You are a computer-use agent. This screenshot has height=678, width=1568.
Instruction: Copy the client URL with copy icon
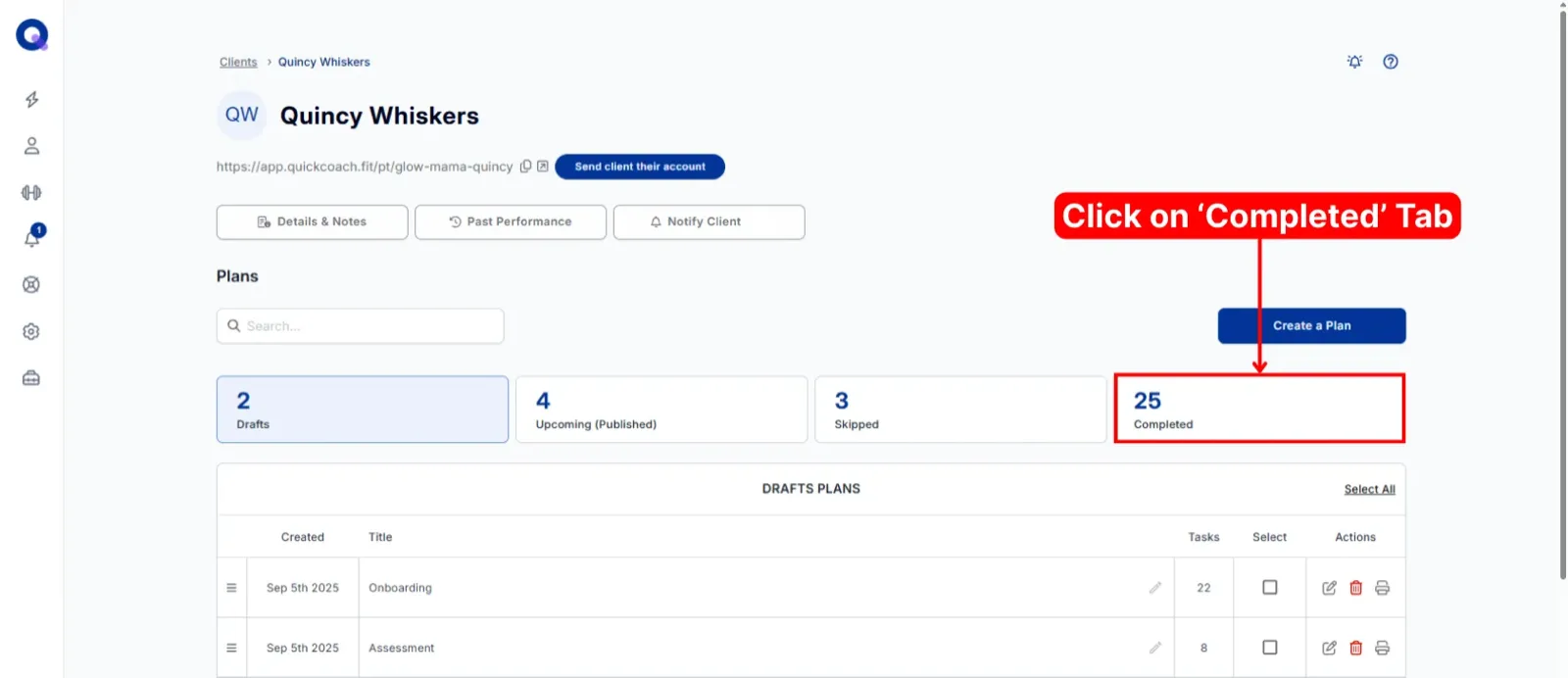coord(525,167)
